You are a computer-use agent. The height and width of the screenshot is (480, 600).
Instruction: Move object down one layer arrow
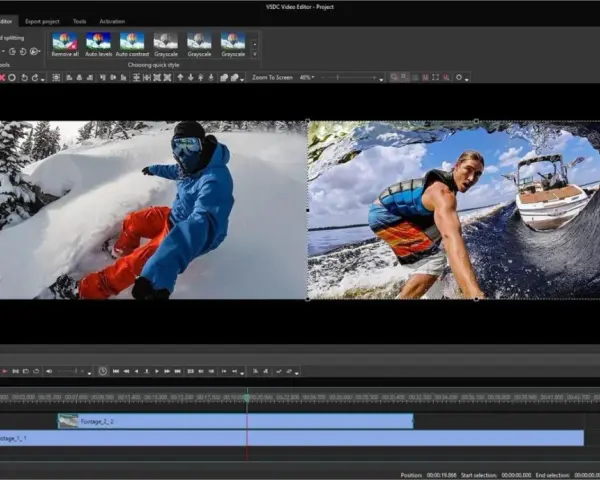point(191,78)
